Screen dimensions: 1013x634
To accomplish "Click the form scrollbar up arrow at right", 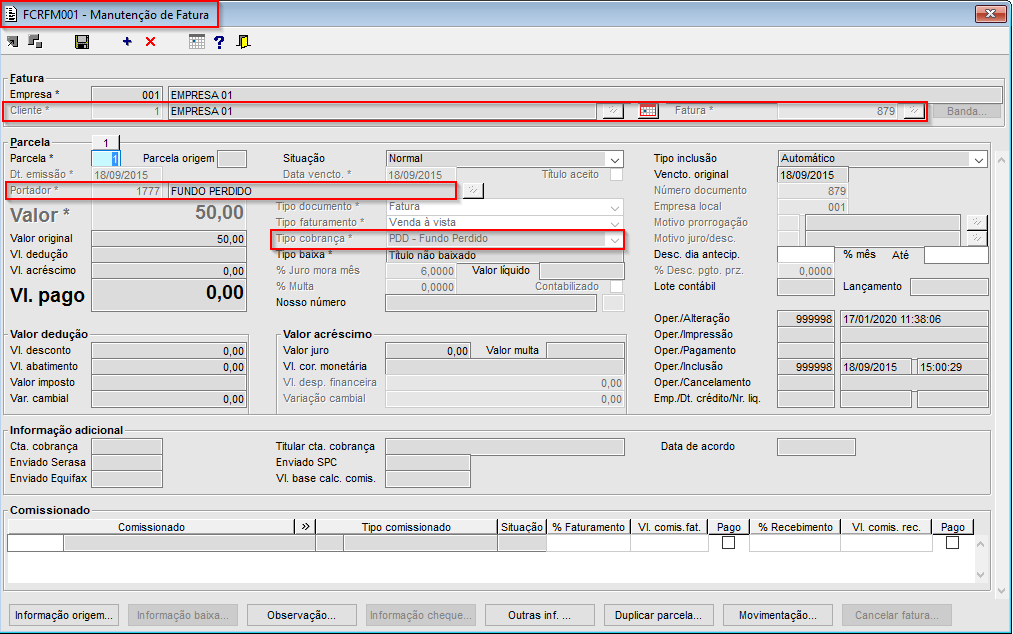I will pyautogui.click(x=1001, y=159).
